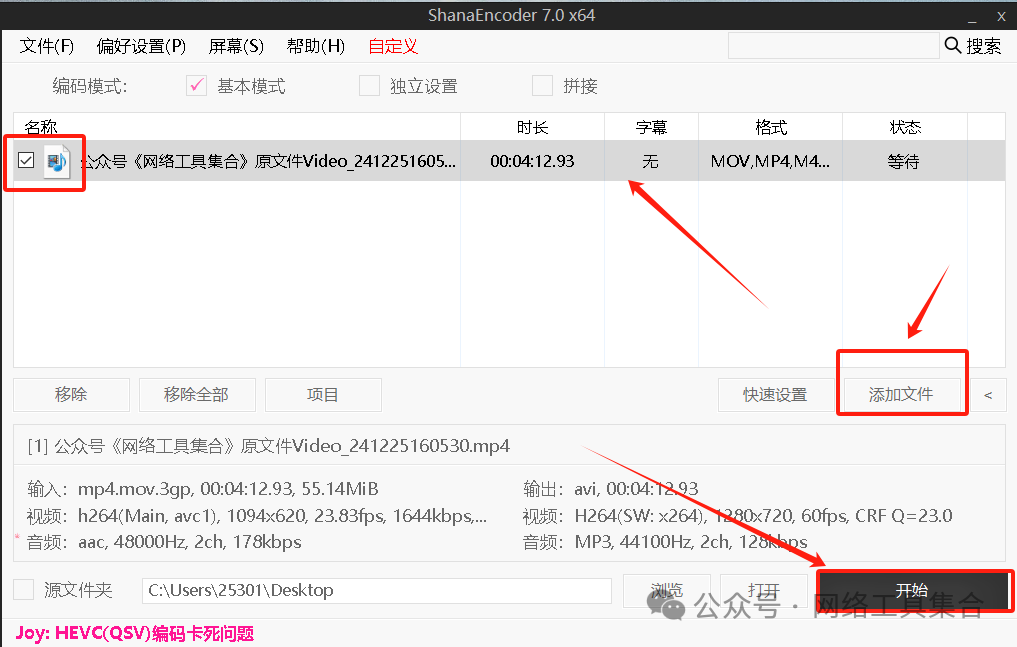Open the 屏幕(S) menu
The image size is (1017, 647).
pyautogui.click(x=236, y=46)
